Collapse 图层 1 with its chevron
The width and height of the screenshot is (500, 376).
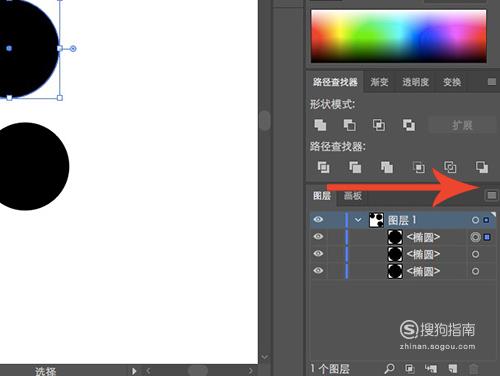[358, 220]
